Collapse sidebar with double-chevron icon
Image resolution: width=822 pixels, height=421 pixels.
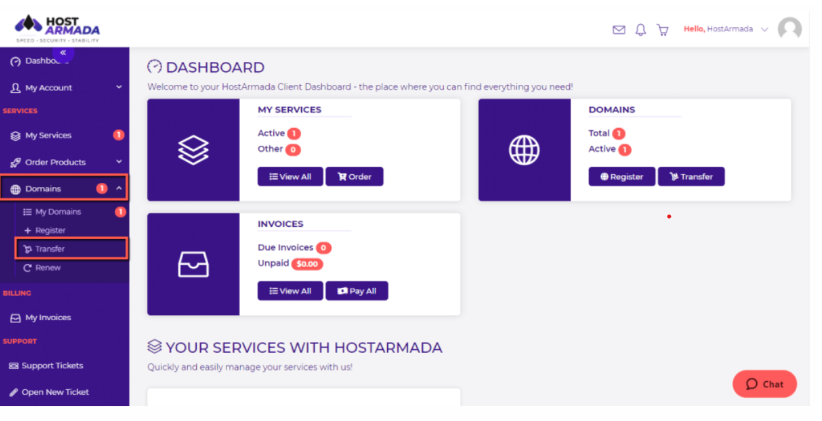63,52
